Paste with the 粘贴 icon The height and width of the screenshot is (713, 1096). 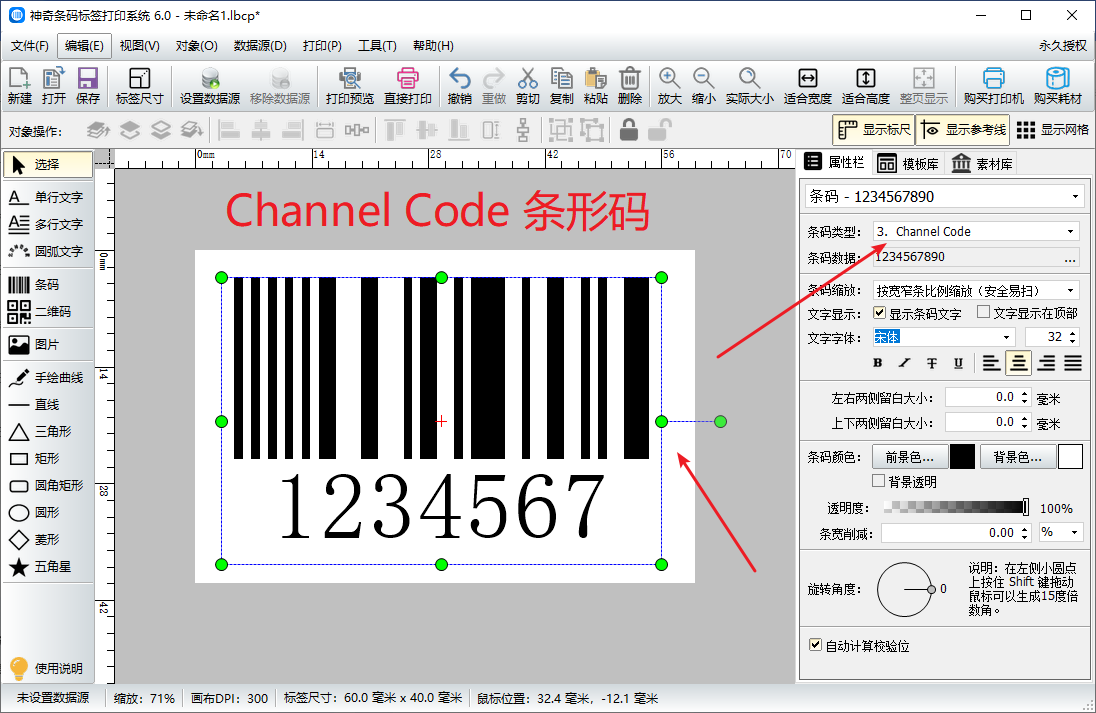tap(596, 86)
